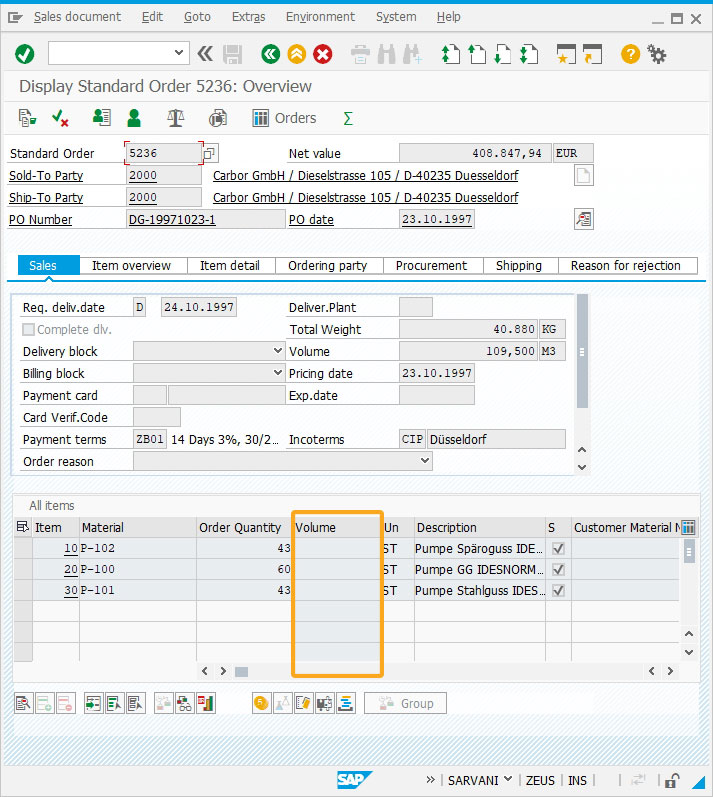This screenshot has width=713, height=797.
Task: Click the Sigma totals icon
Action: pyautogui.click(x=348, y=118)
